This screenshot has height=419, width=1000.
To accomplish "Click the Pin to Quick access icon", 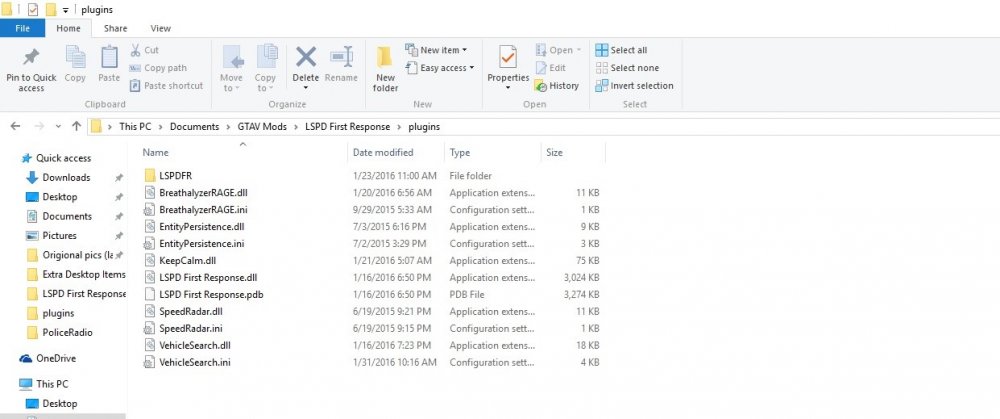I will (31, 57).
